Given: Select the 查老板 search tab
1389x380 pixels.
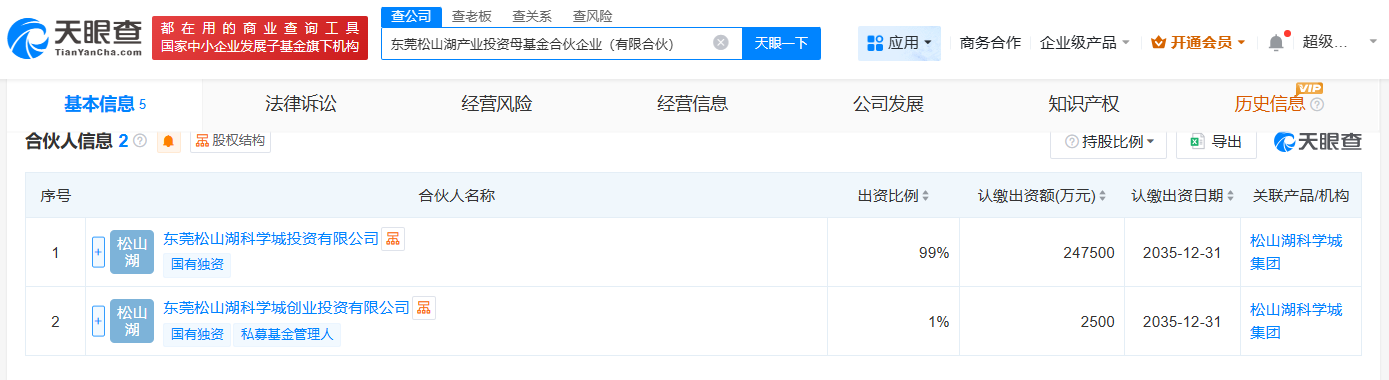Looking at the screenshot, I should (471, 16).
